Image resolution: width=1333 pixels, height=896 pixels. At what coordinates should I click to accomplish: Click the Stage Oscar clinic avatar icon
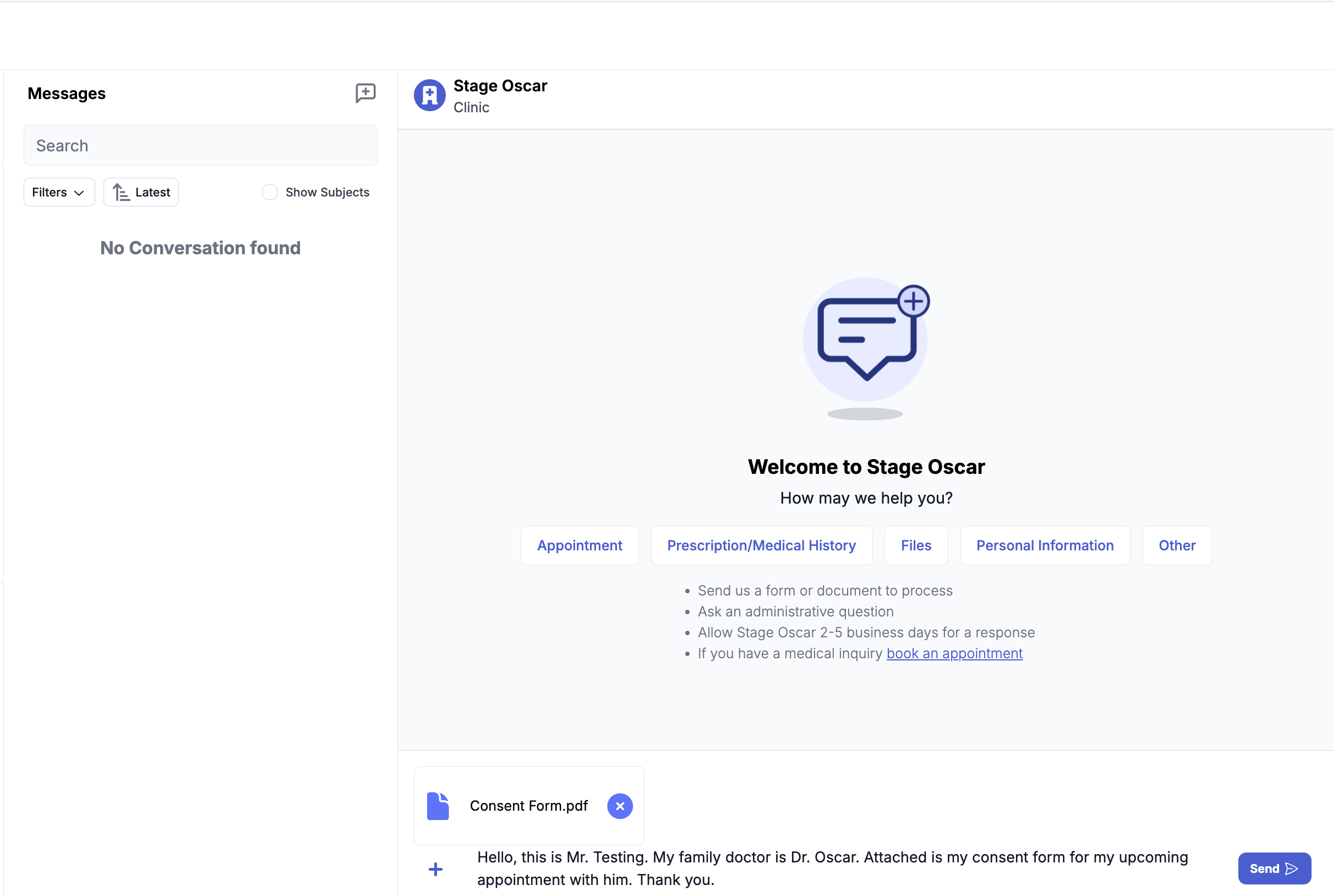click(429, 95)
